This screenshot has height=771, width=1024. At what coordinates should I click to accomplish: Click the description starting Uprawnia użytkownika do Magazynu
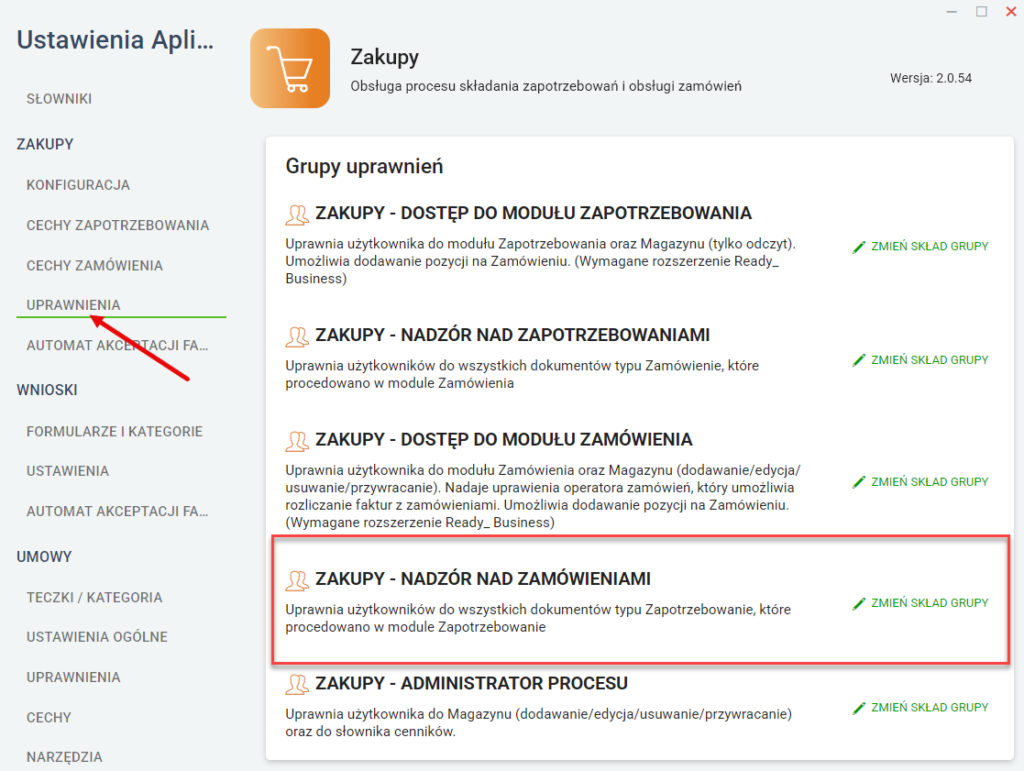pos(539,723)
